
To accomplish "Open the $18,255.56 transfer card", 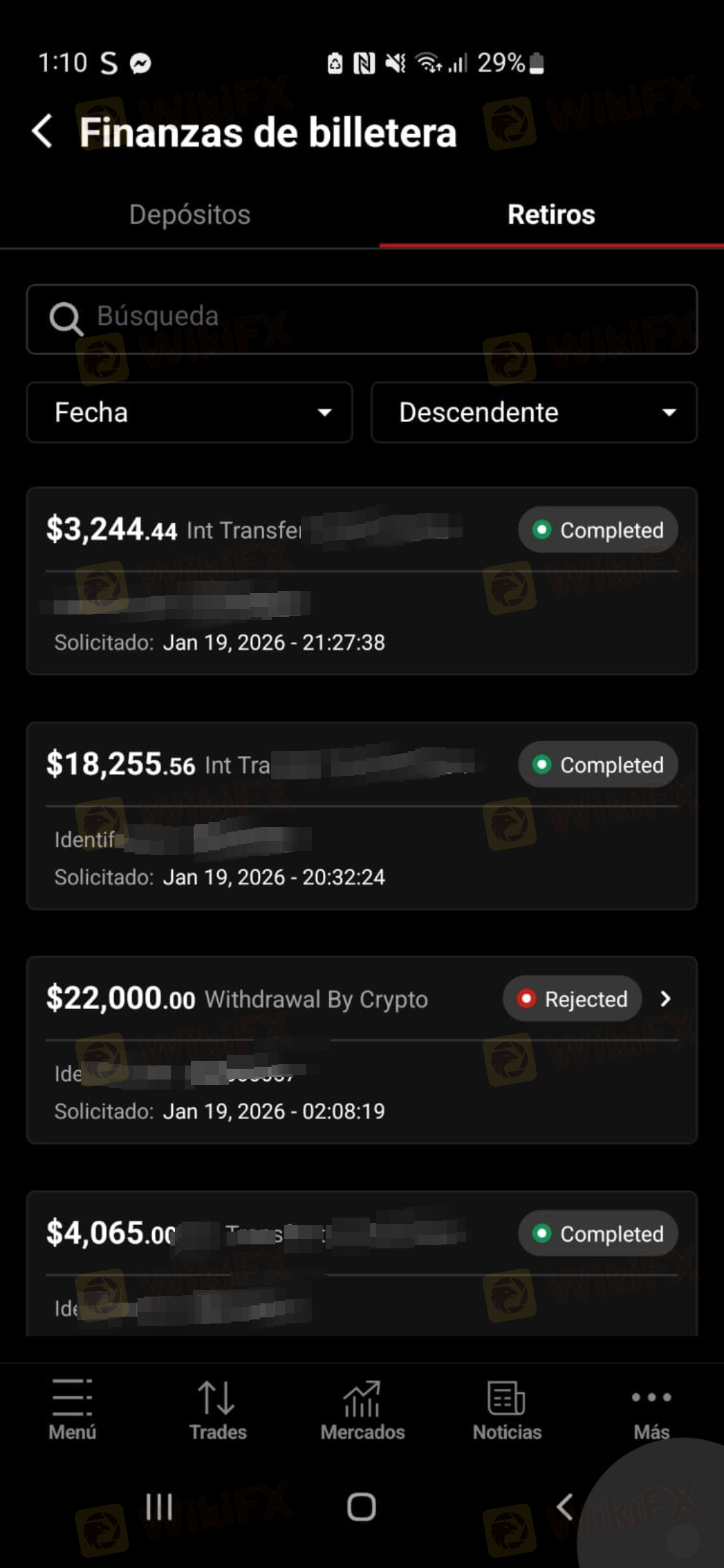I will click(362, 838).
